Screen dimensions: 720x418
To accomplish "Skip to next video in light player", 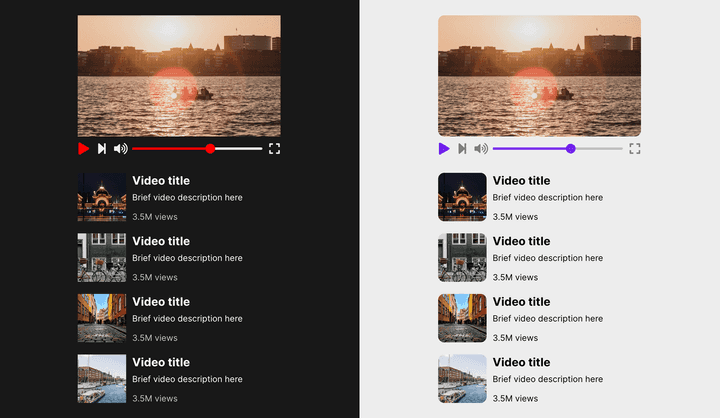I will (x=462, y=148).
